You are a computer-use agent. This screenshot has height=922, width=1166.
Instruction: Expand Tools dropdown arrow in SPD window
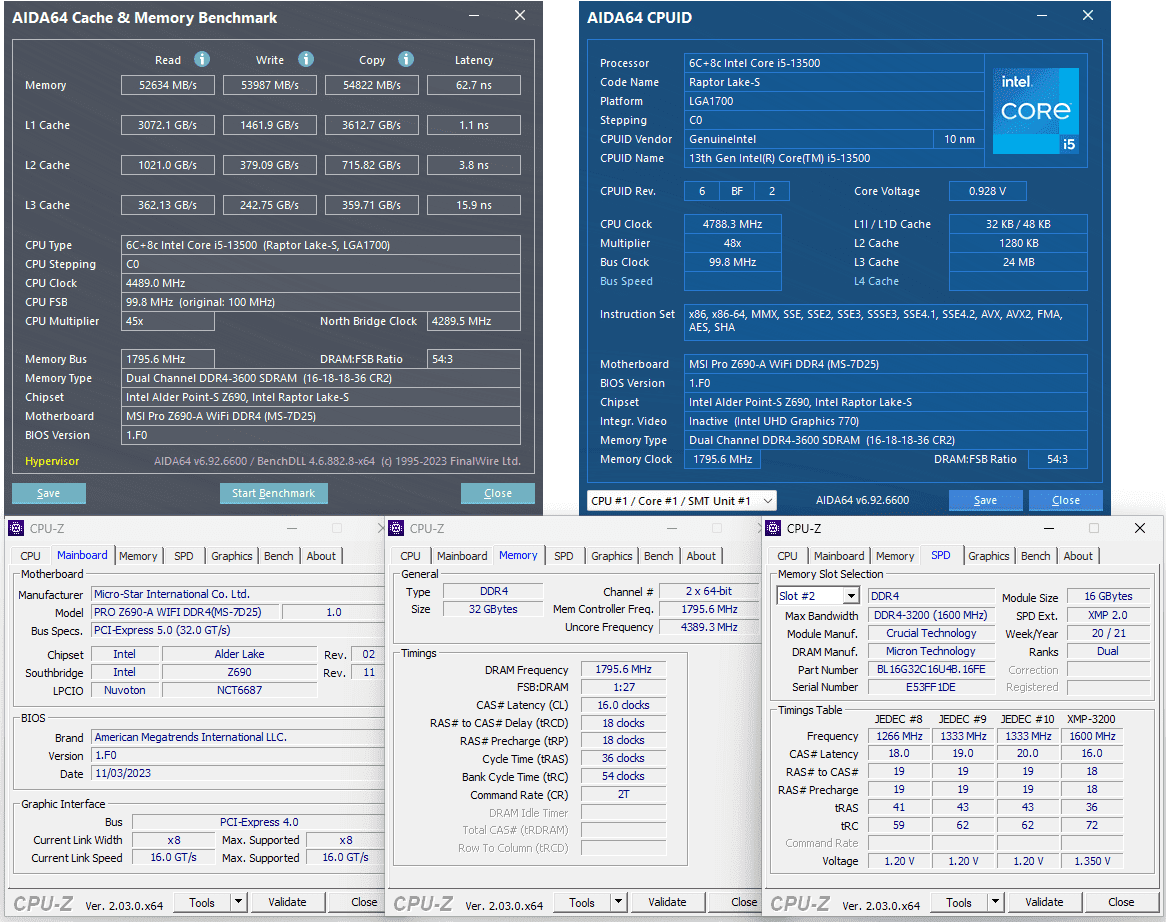(994, 902)
